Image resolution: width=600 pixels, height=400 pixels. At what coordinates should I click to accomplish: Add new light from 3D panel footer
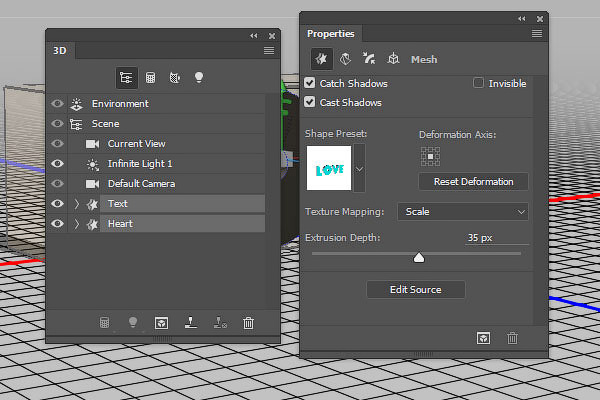(x=133, y=322)
